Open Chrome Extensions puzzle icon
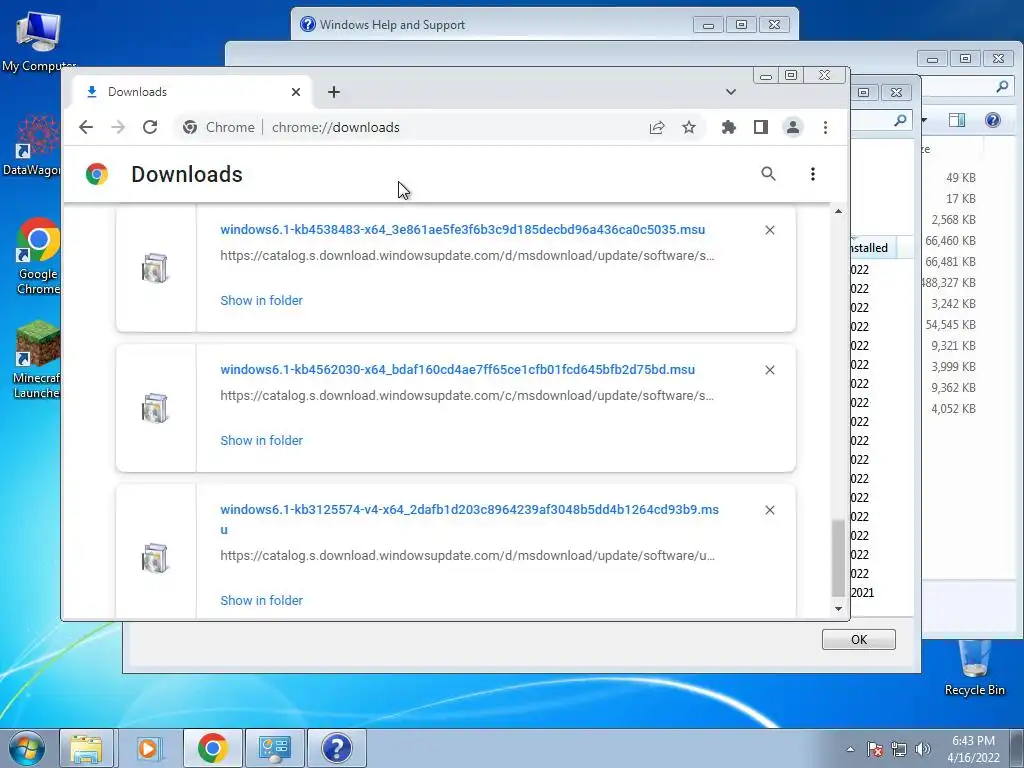 (x=729, y=127)
